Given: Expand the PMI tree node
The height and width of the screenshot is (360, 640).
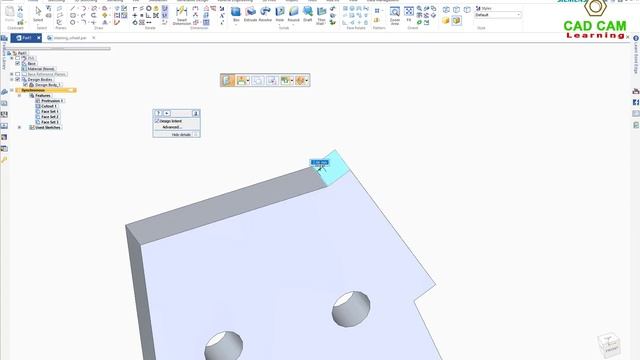Looking at the screenshot, I should (x=12, y=58).
